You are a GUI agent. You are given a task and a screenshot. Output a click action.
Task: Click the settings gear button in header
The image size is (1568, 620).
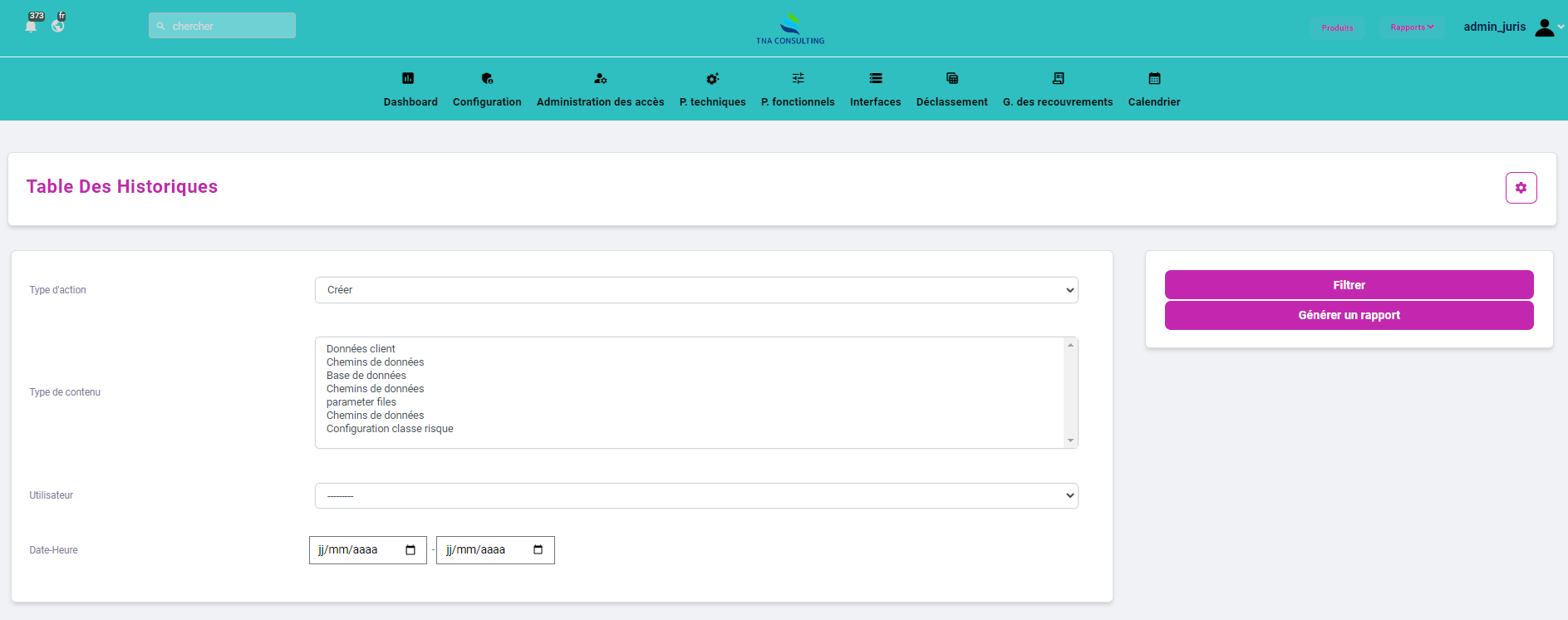(1521, 188)
